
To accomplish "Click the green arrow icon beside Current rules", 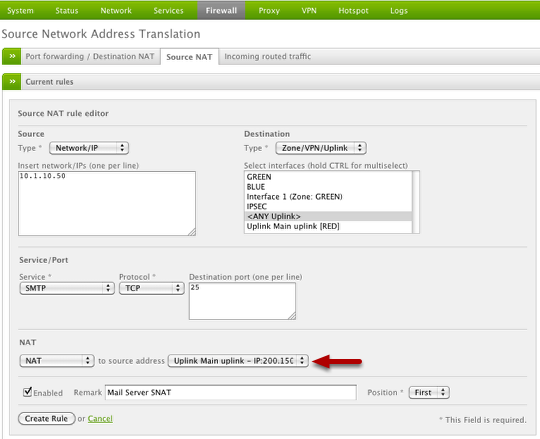I will click(12, 82).
